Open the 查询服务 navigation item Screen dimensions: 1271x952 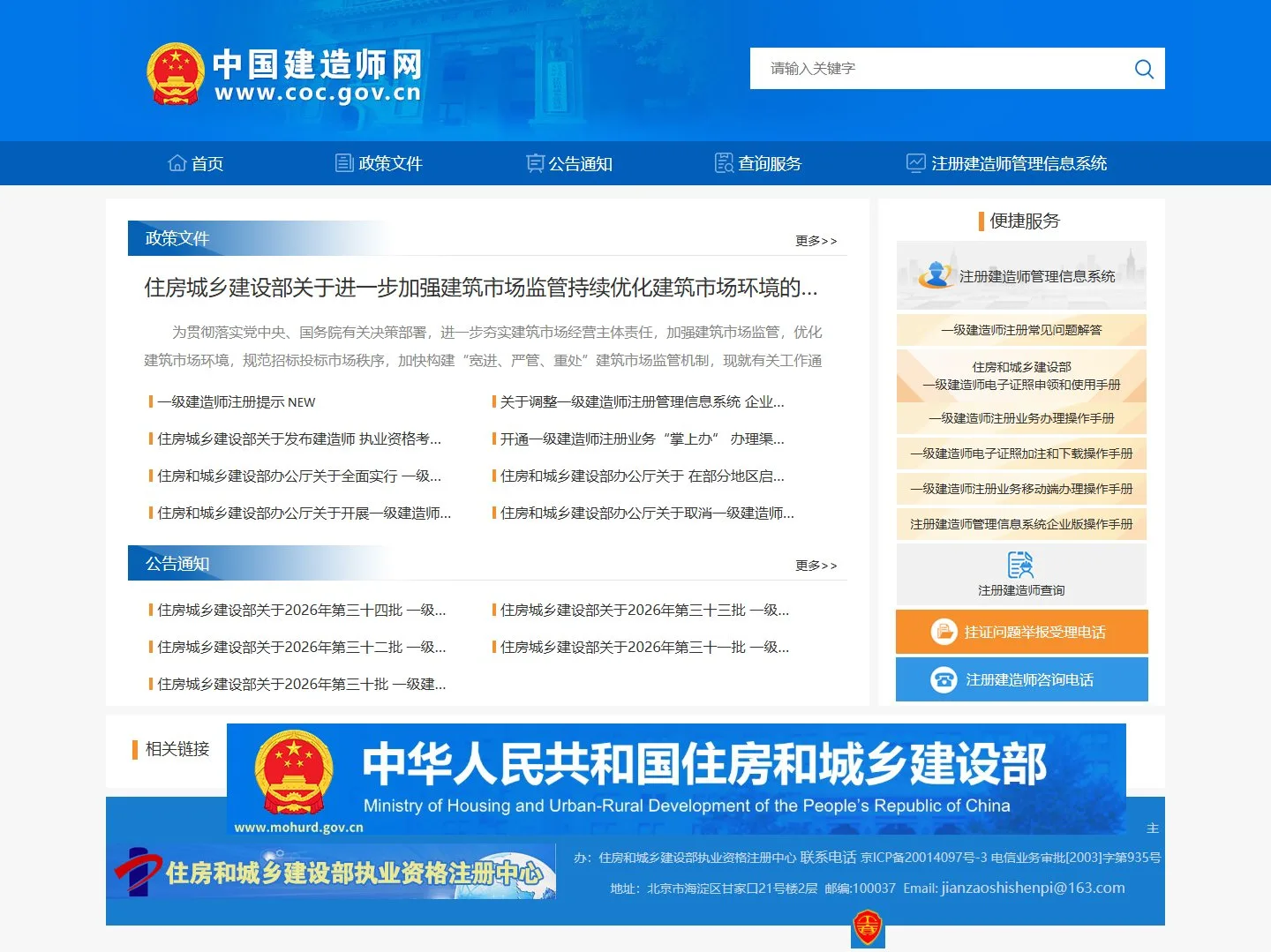coord(758,163)
